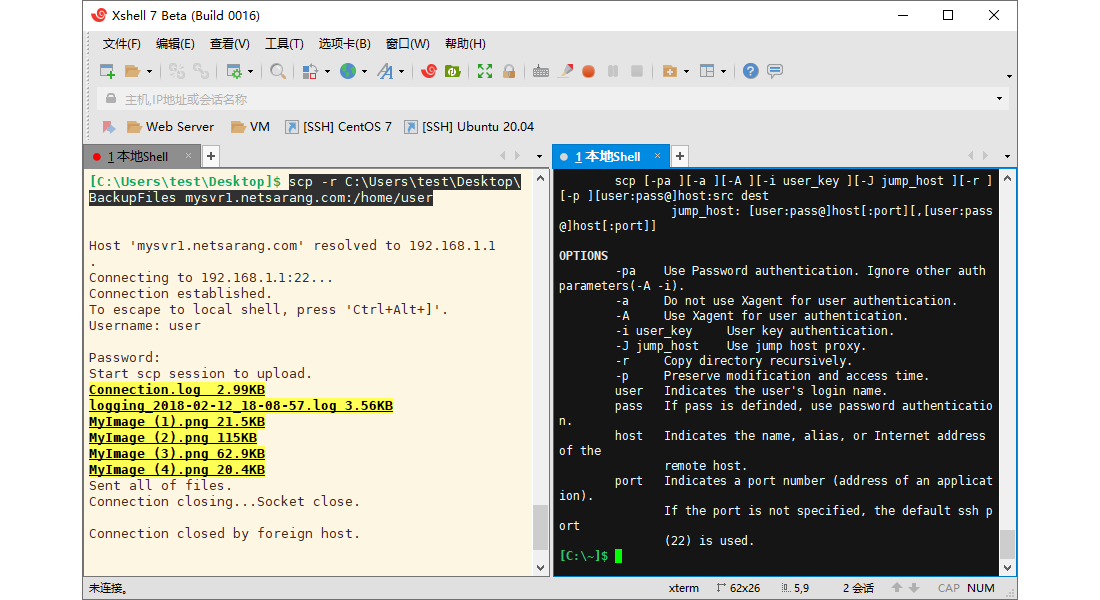Expand the Open session dropdown arrow
Screen dimensions: 1100x600
149,72
